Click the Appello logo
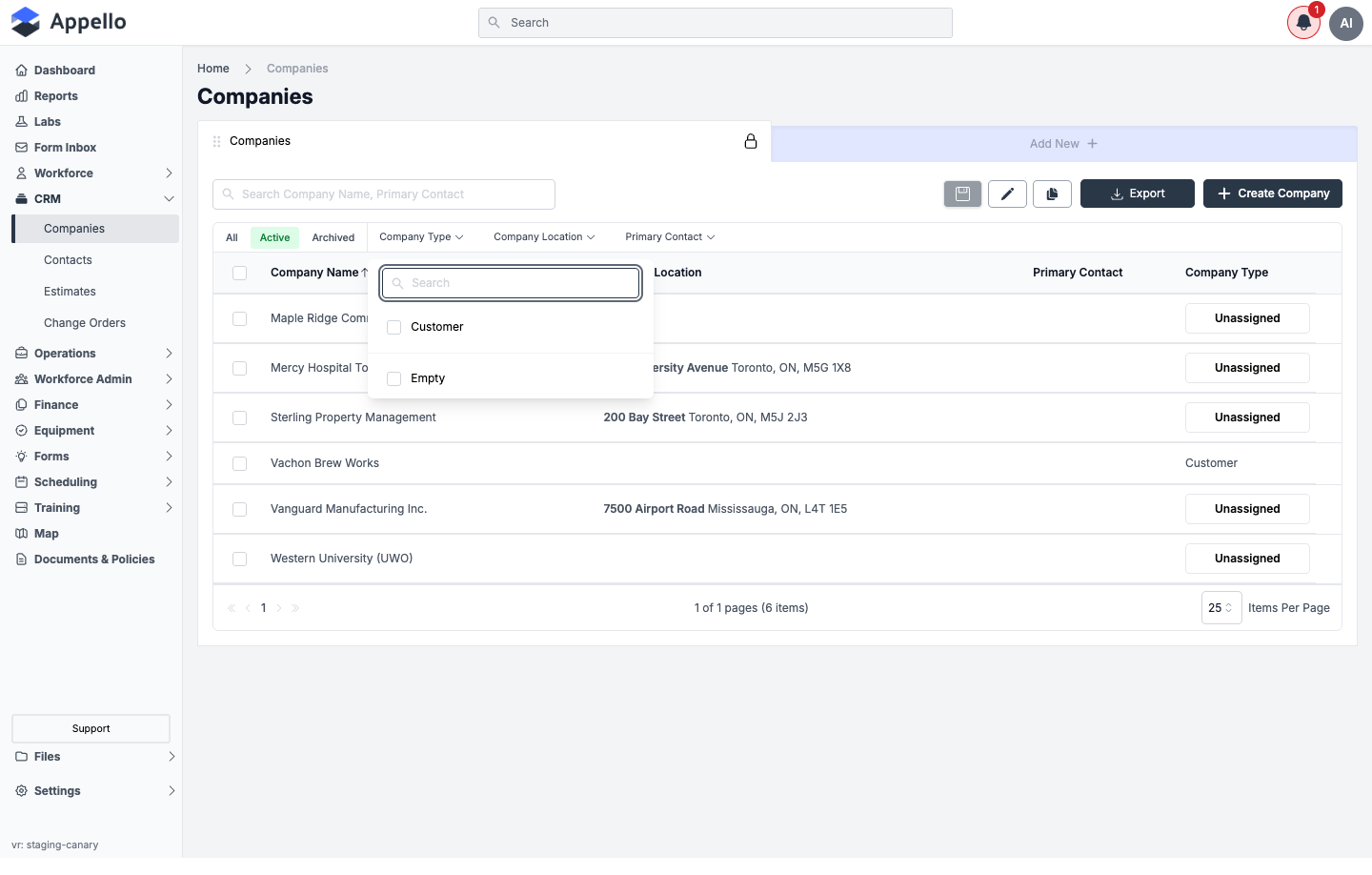The width and height of the screenshot is (1372, 875). tap(69, 22)
